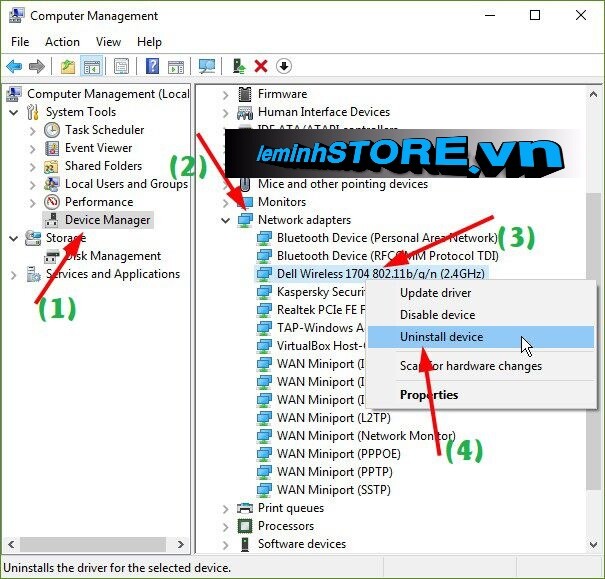Open the File menu
The width and height of the screenshot is (605, 579).
(x=20, y=42)
